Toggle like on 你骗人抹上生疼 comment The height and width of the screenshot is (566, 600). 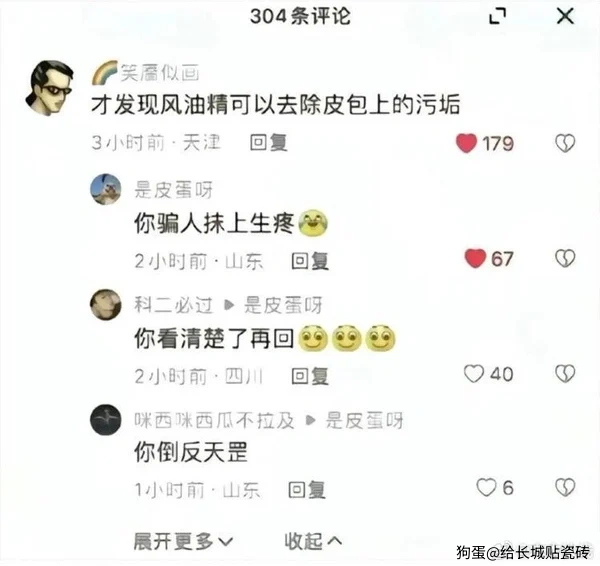pos(475,258)
